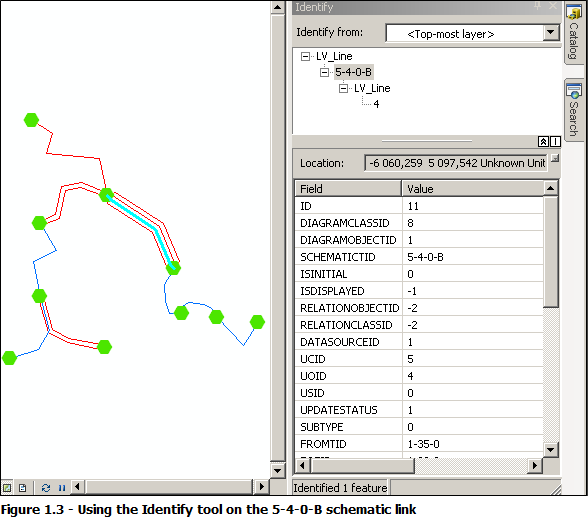This screenshot has height=523, width=588.
Task: Collapse panel with double-chevron button
Action: tap(543, 141)
